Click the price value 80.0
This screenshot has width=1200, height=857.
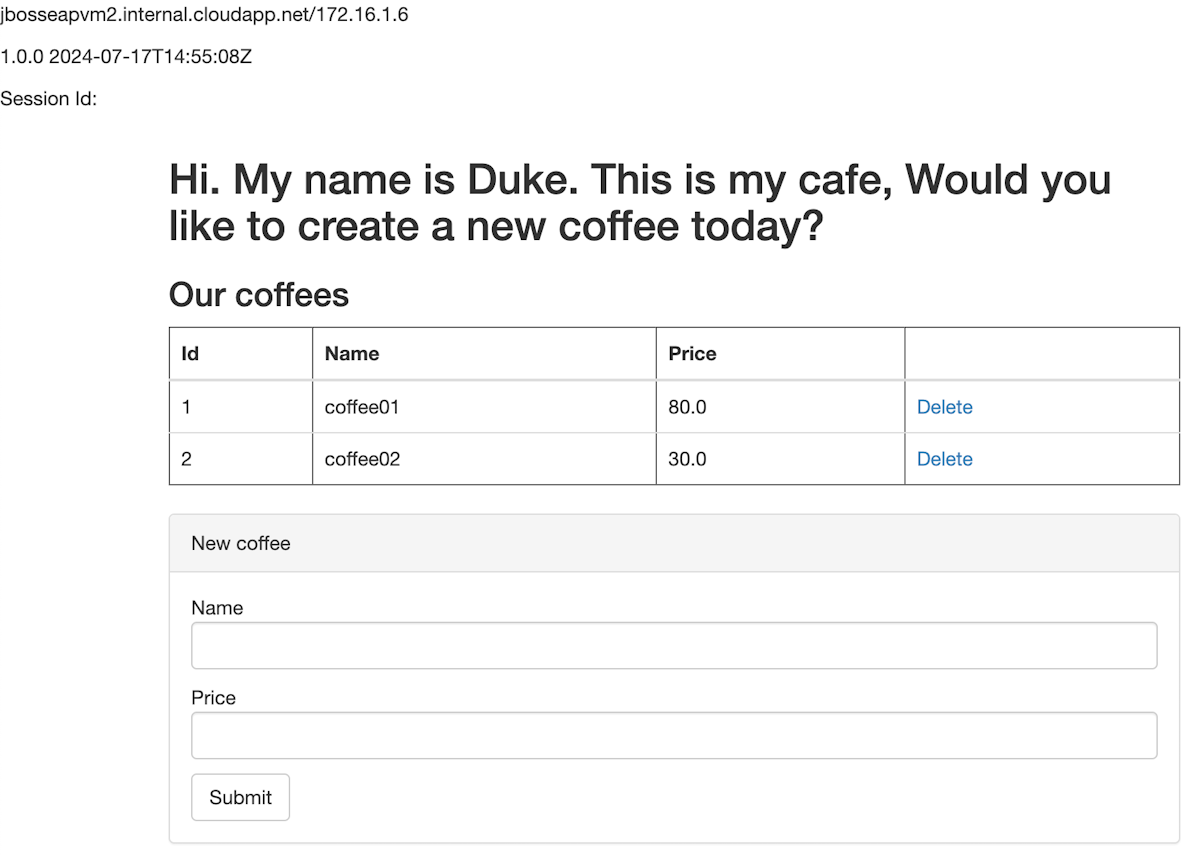[x=687, y=407]
